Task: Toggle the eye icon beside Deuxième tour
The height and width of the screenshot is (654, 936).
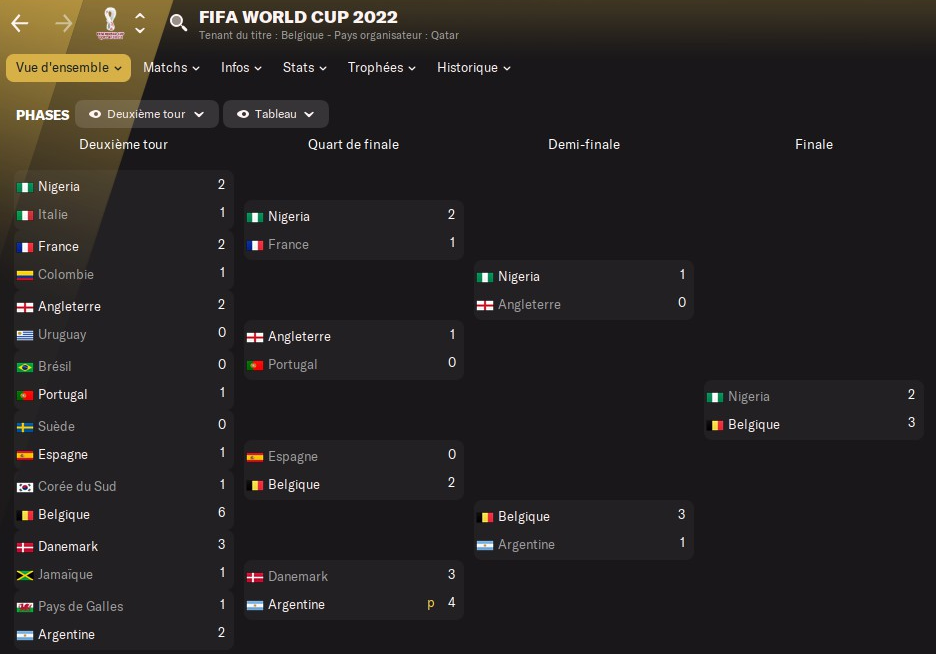Action: click(x=95, y=114)
